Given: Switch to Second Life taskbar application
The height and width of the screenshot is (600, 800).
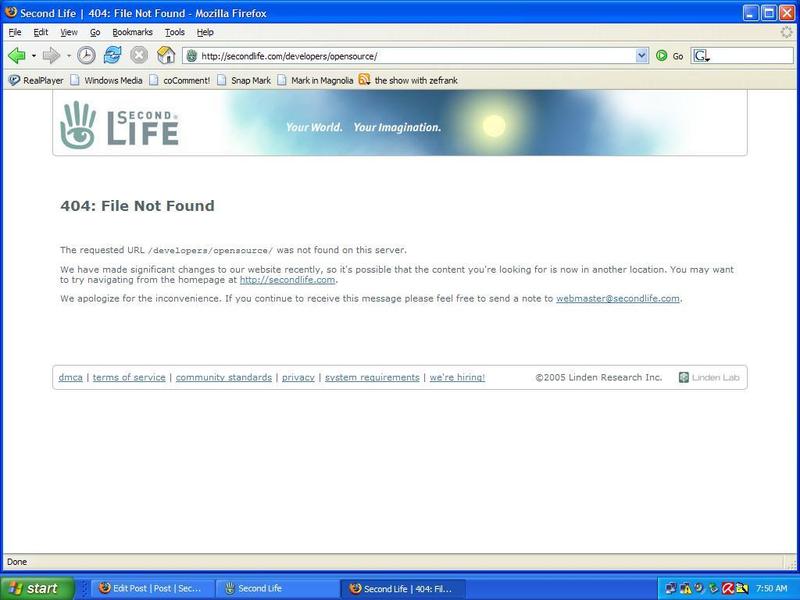Looking at the screenshot, I should (277, 588).
